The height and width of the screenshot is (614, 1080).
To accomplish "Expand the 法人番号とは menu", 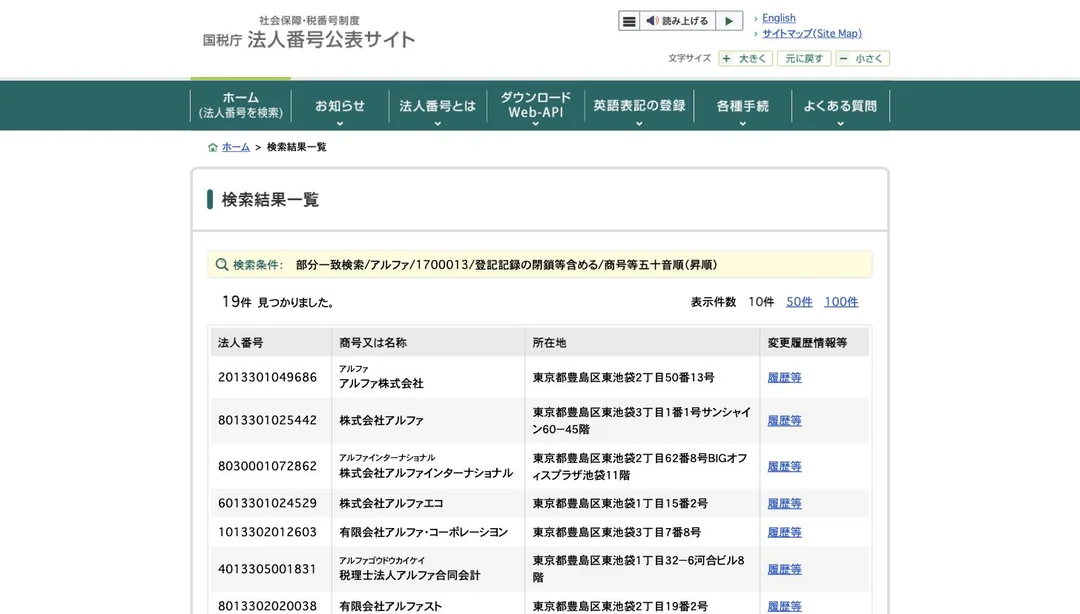I will pyautogui.click(x=437, y=106).
